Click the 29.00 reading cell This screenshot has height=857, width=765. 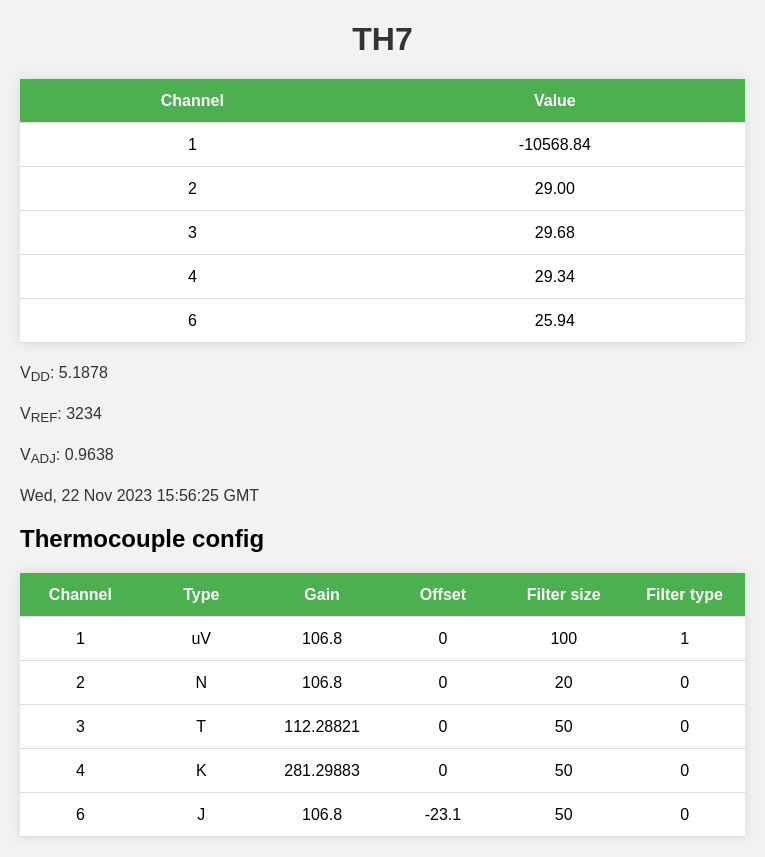click(554, 189)
